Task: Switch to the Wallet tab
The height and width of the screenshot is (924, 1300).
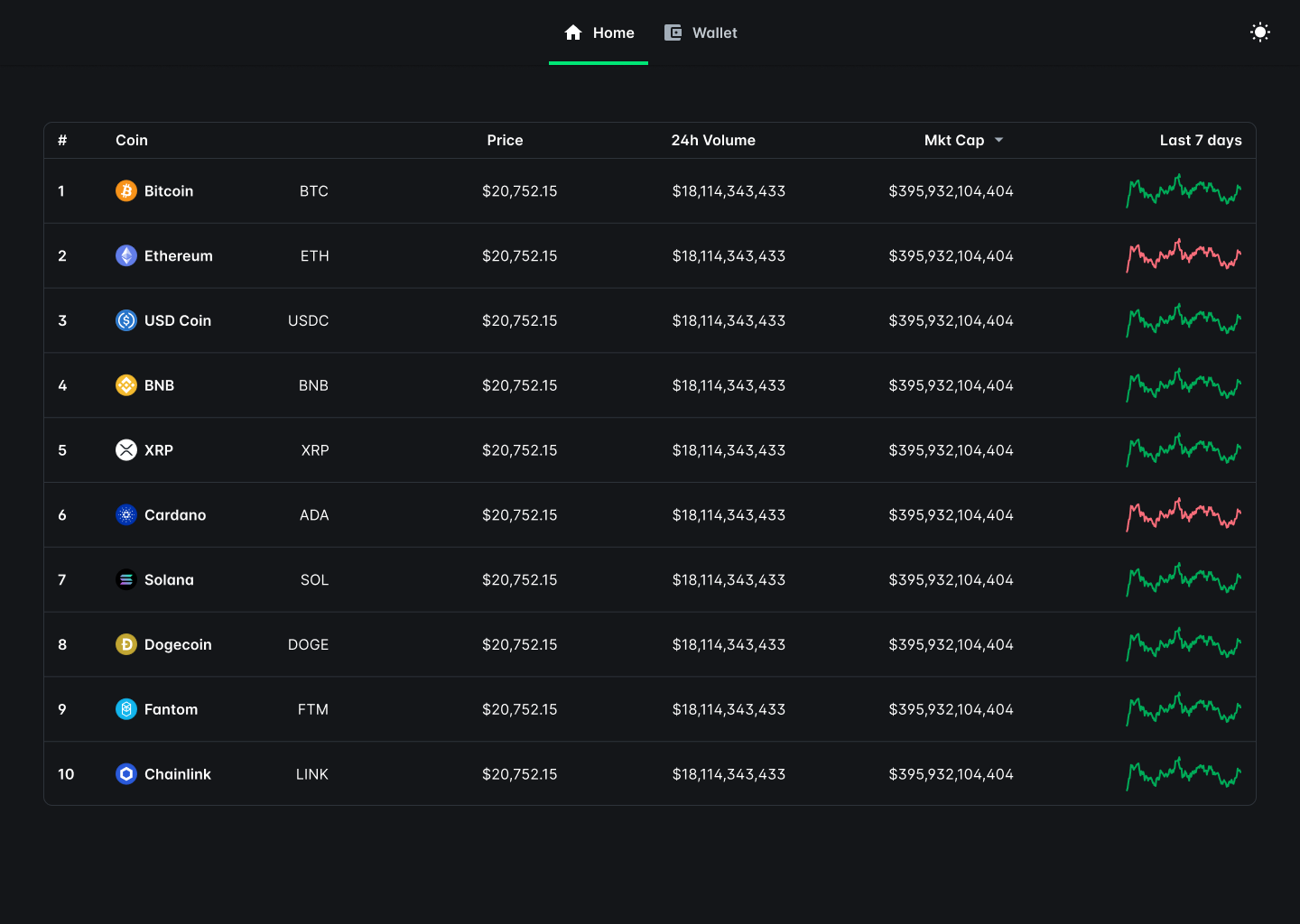Action: [701, 32]
